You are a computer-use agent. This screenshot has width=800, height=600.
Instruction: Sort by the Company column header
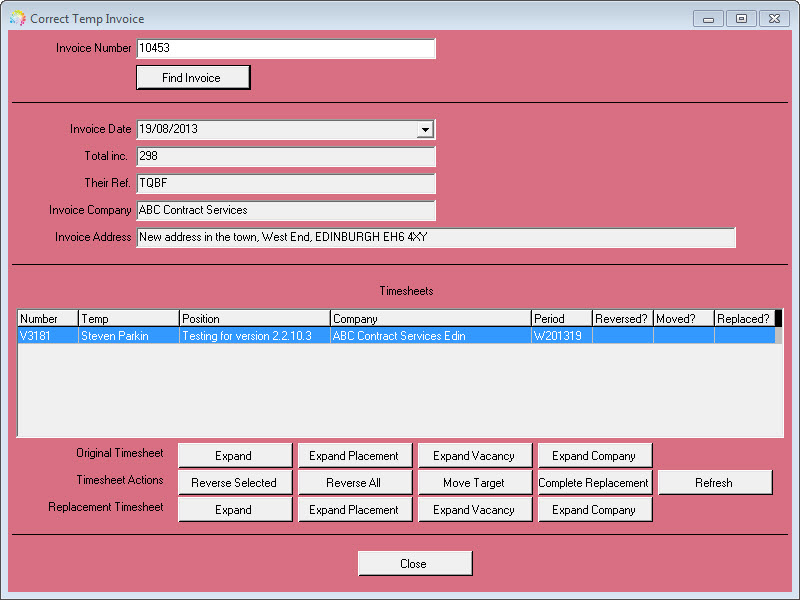[431, 318]
